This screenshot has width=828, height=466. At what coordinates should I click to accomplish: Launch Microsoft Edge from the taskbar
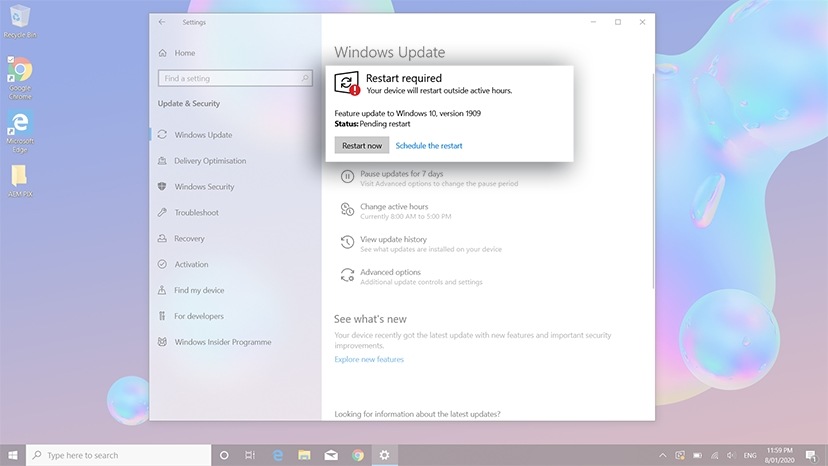(278, 455)
